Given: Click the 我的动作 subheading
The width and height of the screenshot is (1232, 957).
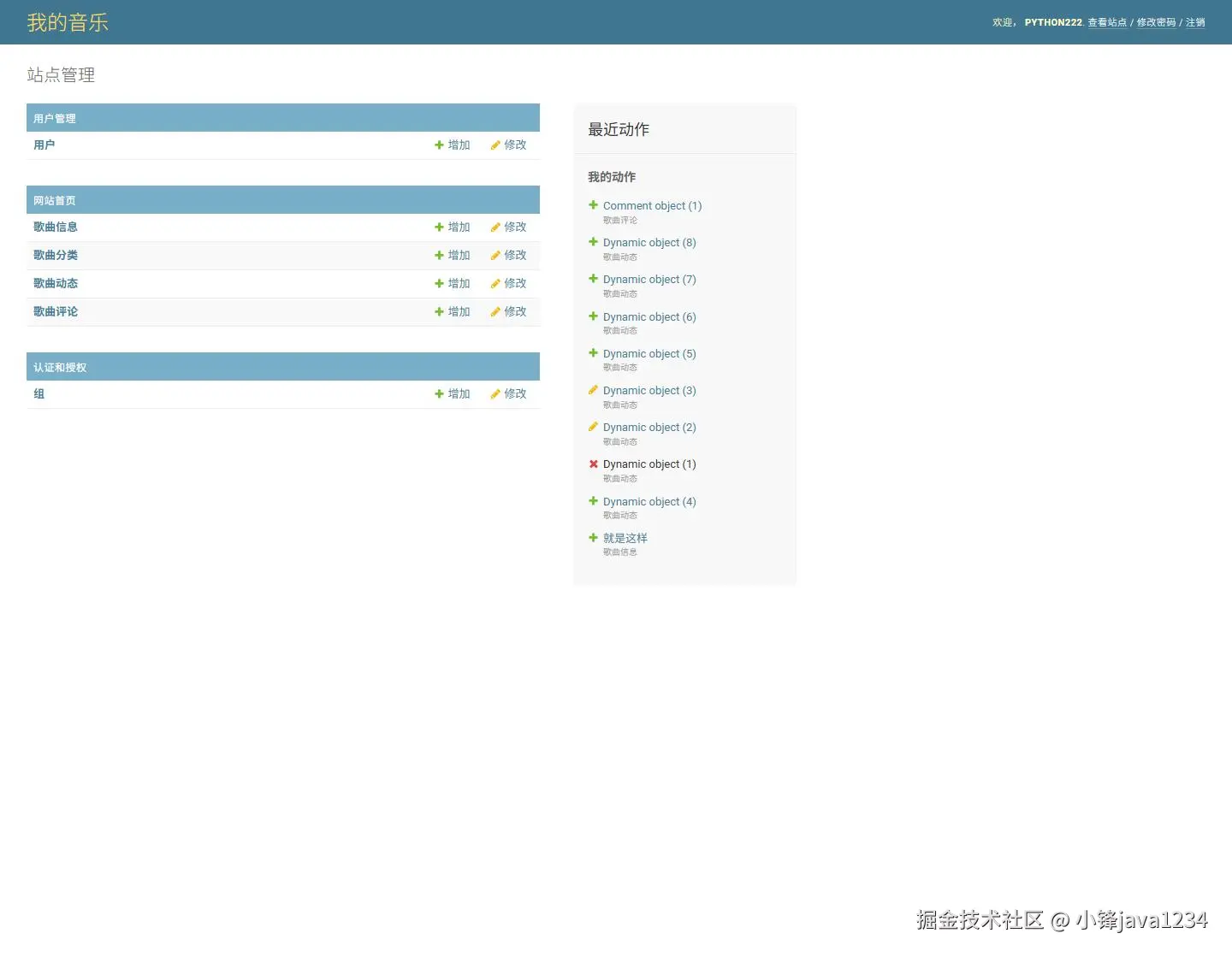Looking at the screenshot, I should 612,177.
